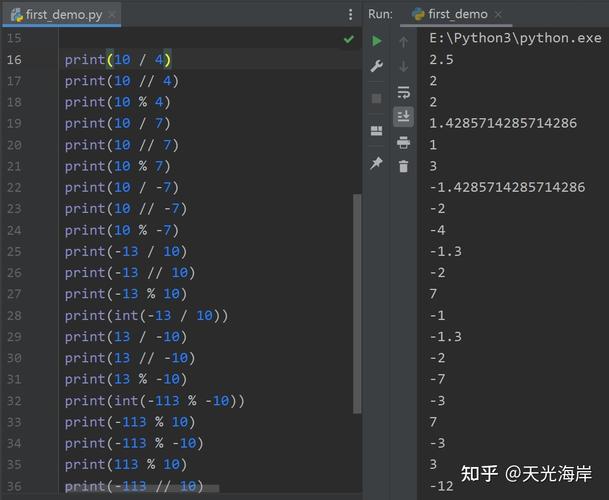This screenshot has height=500, width=609.
Task: Click the Print console output icon
Action: click(404, 142)
